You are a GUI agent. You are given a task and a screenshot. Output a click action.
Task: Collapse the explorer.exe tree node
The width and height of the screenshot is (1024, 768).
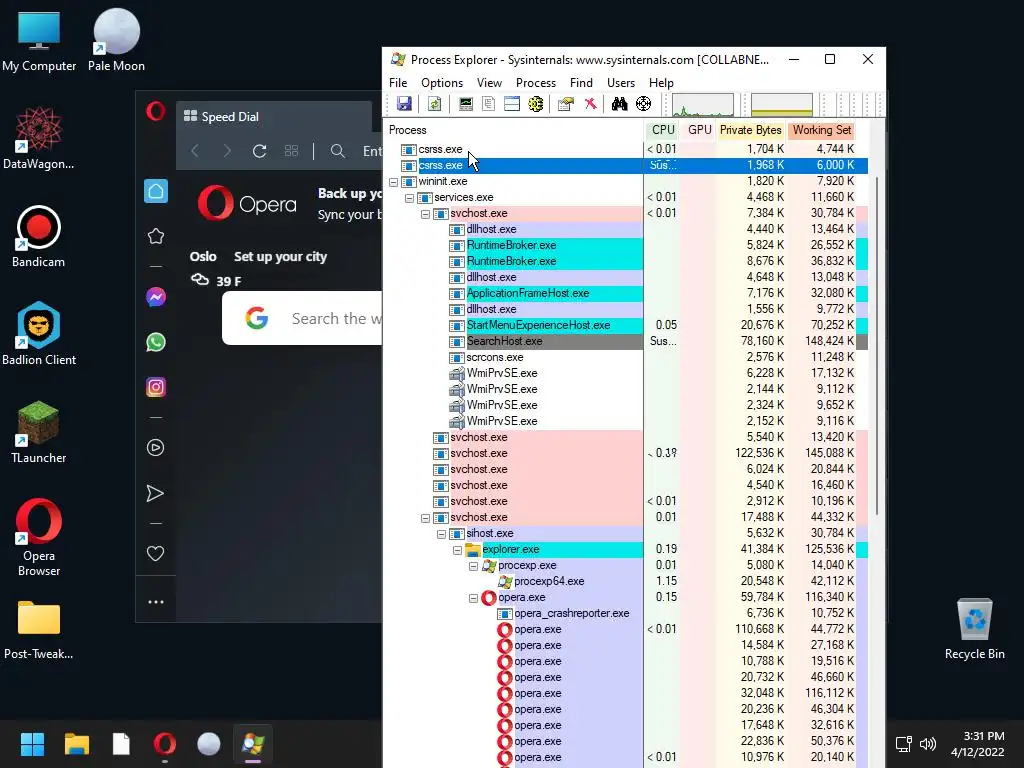tap(457, 550)
